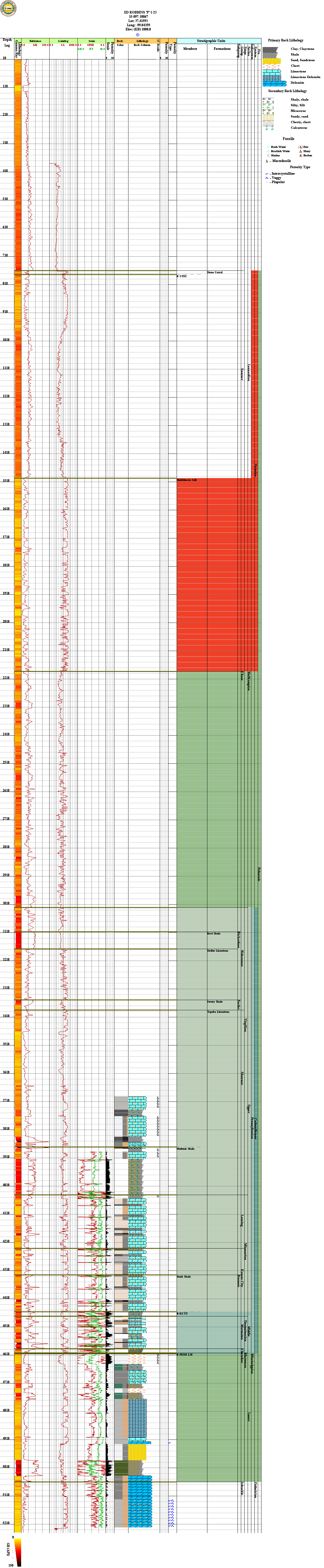The height and width of the screenshot is (1568, 324).
Task: Click the round survey logo in the corner
Action: (x=8, y=8)
